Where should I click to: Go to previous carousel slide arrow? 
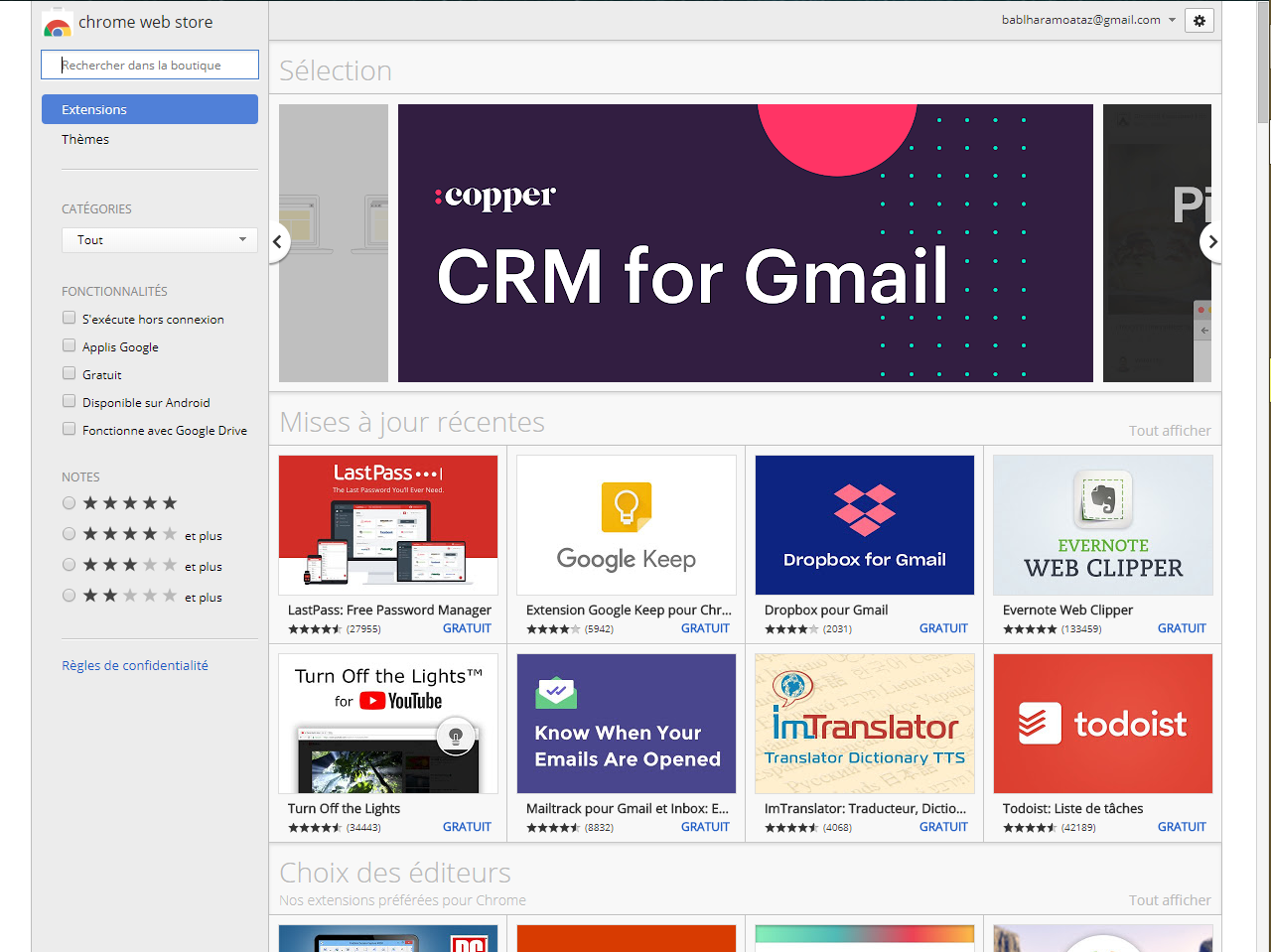[278, 241]
